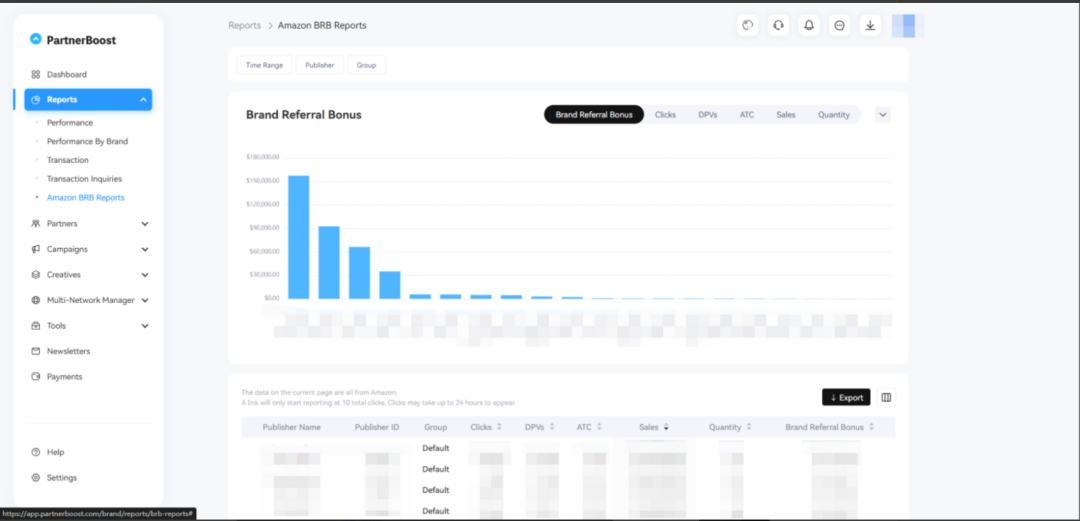Expand the Creatives menu chevron

point(145,275)
